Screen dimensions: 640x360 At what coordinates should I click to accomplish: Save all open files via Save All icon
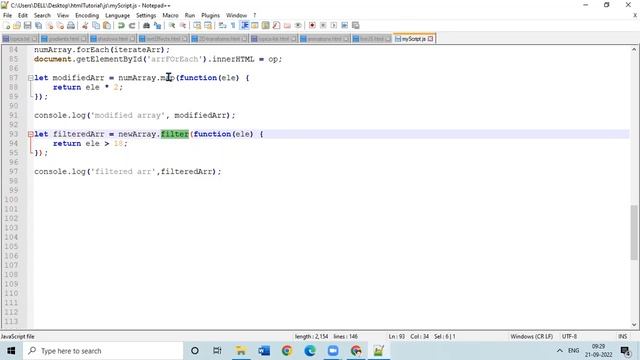(x=39, y=25)
